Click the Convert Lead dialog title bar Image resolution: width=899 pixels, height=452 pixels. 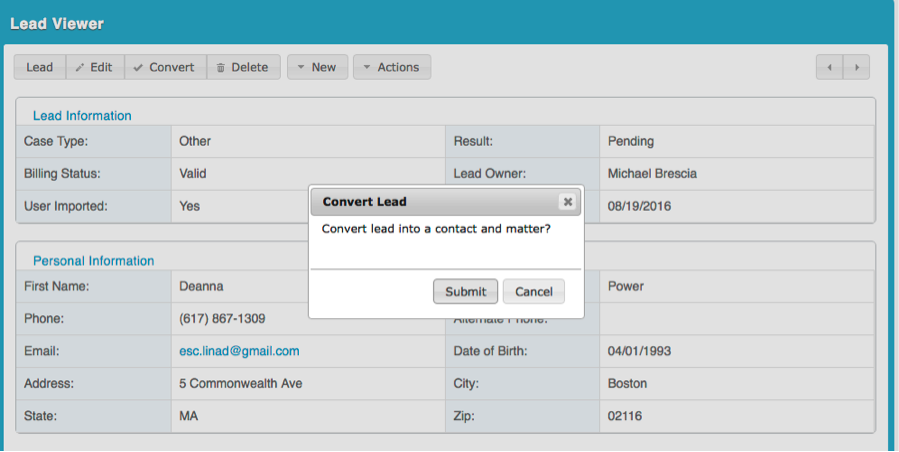(430, 202)
